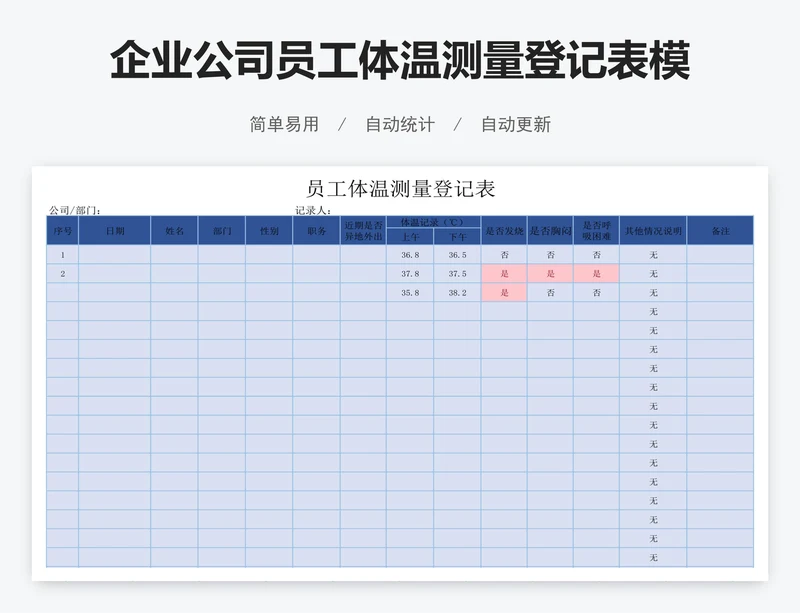This screenshot has height=613, width=800.
Task: Select the 是否呼吸困难 column header
Action: pyautogui.click(x=596, y=231)
